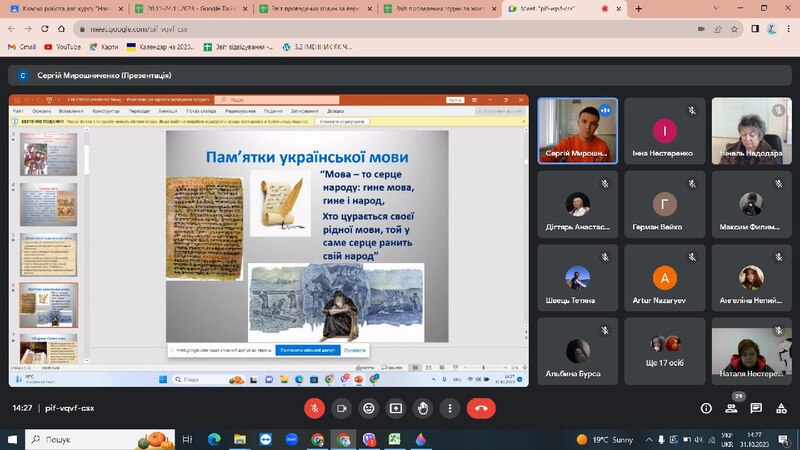Viewport: 800px width, 450px height.
Task: Click Chrome back navigation arrow
Action: (x=12, y=29)
